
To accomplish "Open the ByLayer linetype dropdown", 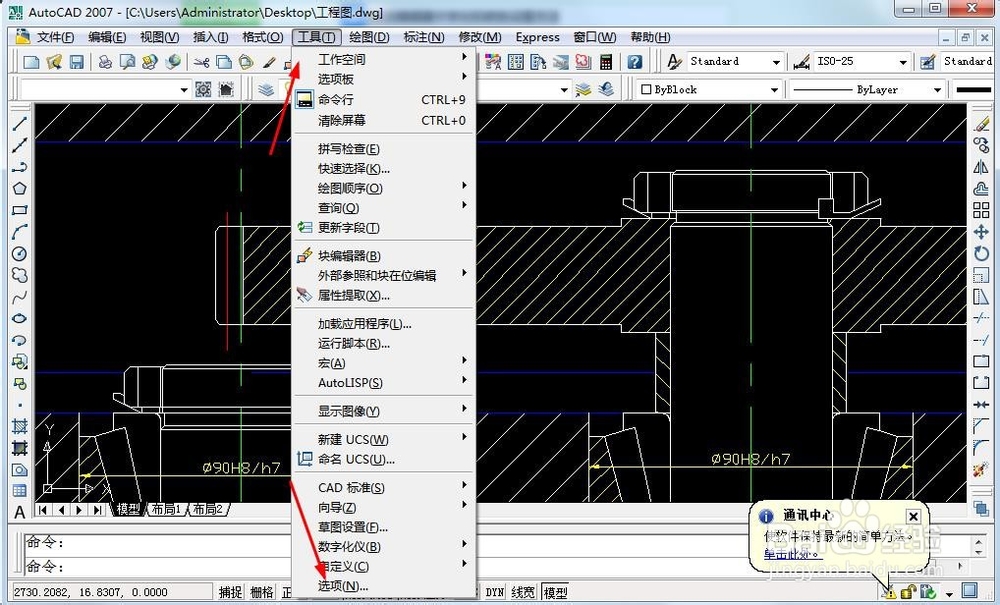I will [x=938, y=90].
